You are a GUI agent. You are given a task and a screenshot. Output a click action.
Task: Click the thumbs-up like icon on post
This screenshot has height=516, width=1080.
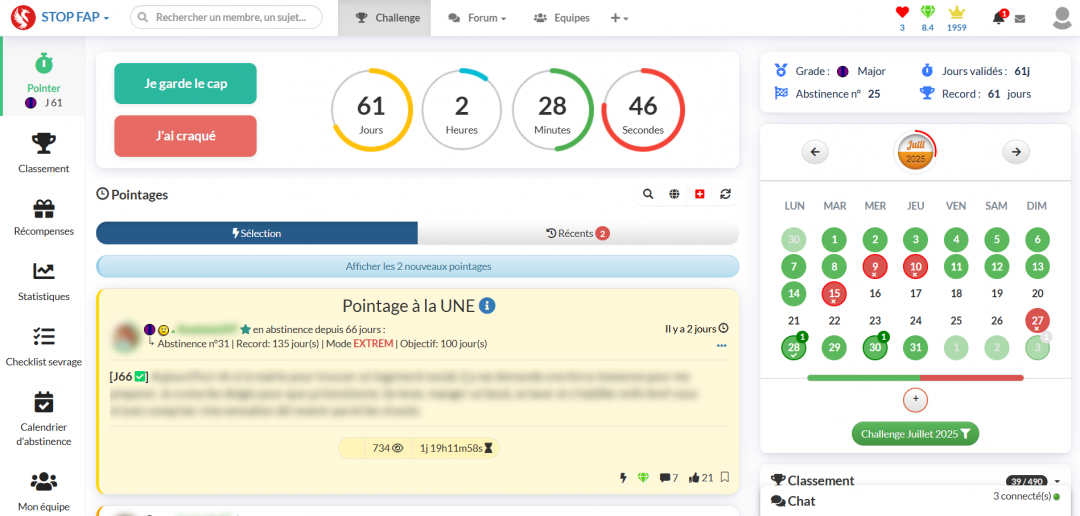pos(694,478)
